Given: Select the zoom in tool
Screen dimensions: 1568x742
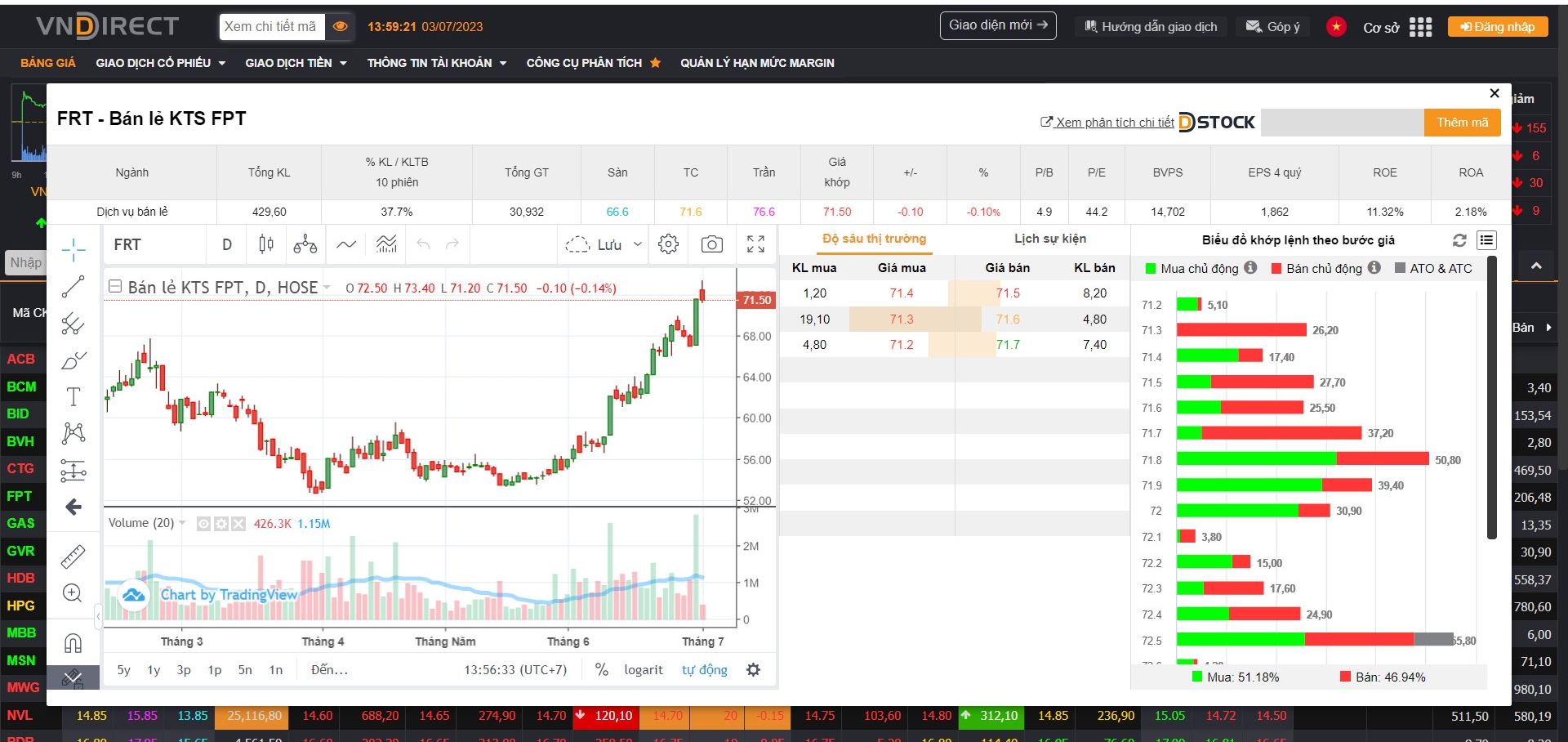Looking at the screenshot, I should pyautogui.click(x=73, y=593).
